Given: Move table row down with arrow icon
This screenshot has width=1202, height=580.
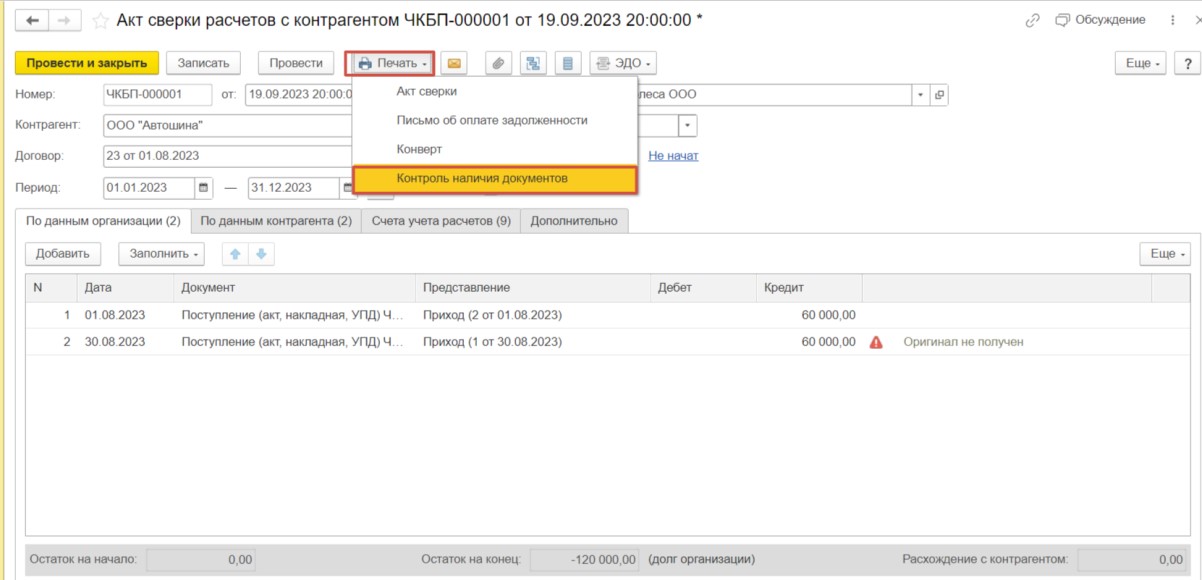Looking at the screenshot, I should tap(261, 254).
